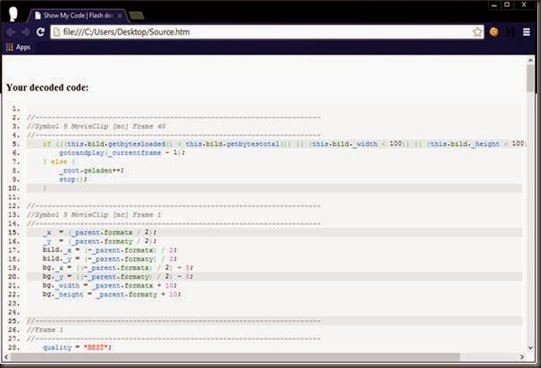Open the Apps shortcut in bookmarks bar

[x=18, y=47]
